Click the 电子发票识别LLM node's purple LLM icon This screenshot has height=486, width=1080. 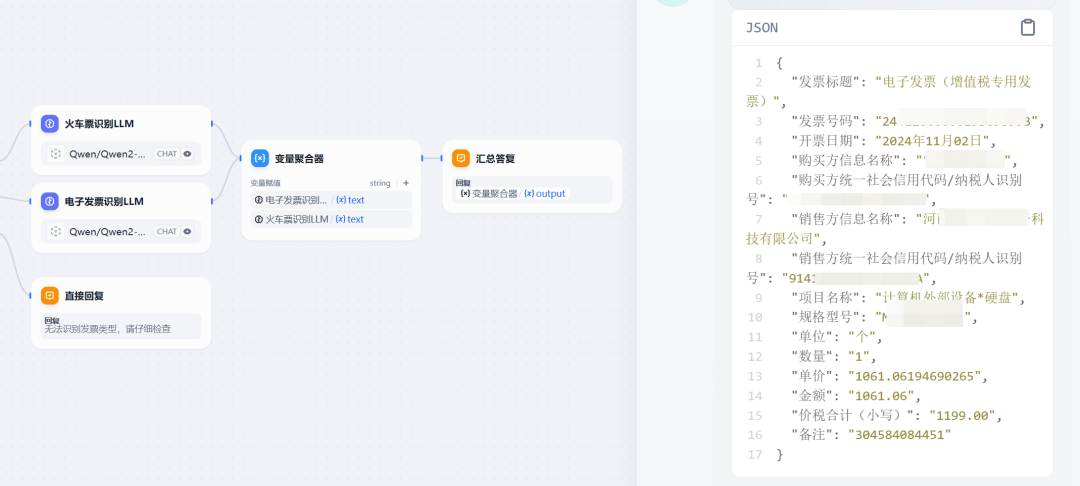point(50,202)
